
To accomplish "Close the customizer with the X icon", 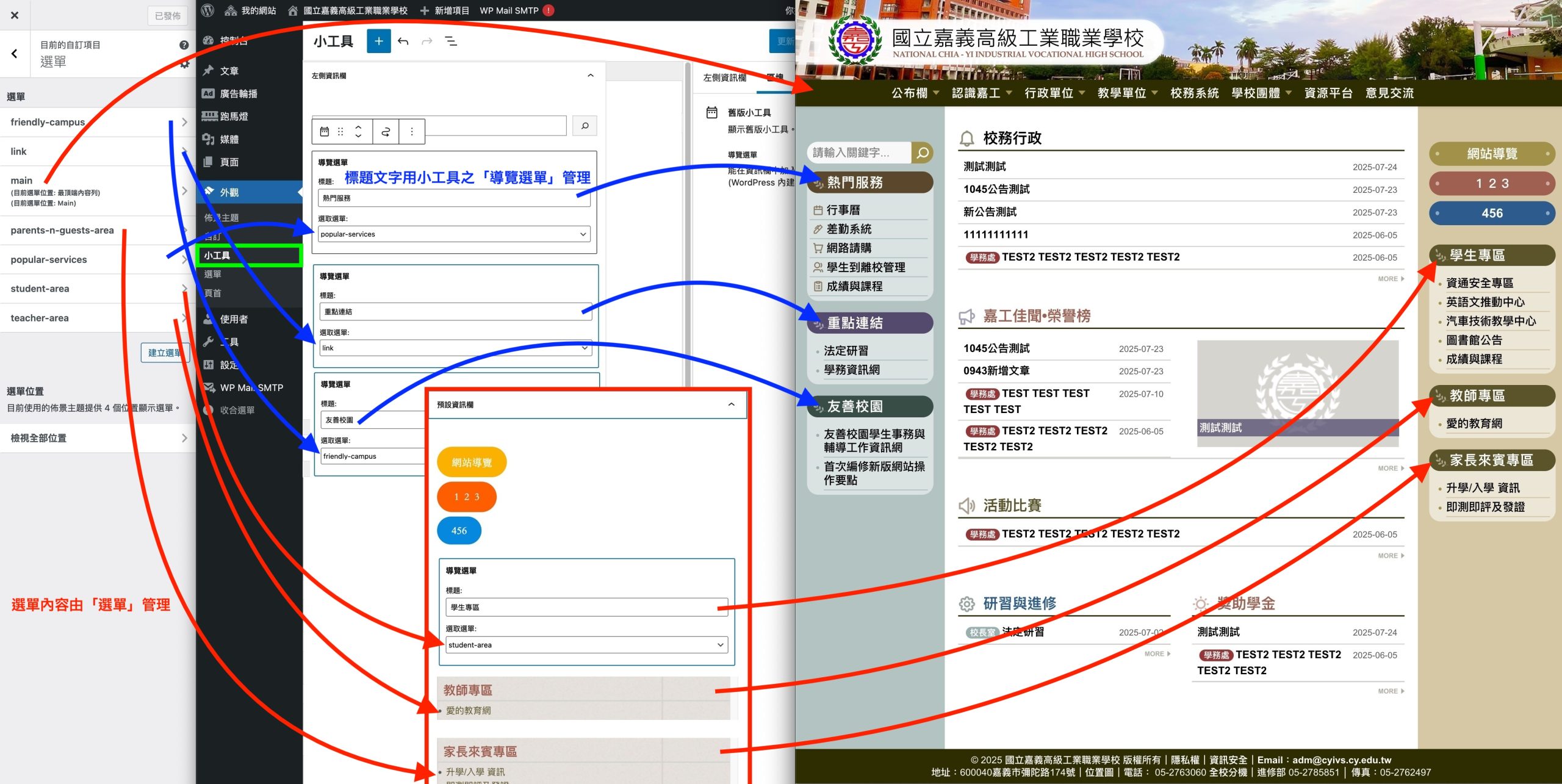I will pyautogui.click(x=15, y=15).
